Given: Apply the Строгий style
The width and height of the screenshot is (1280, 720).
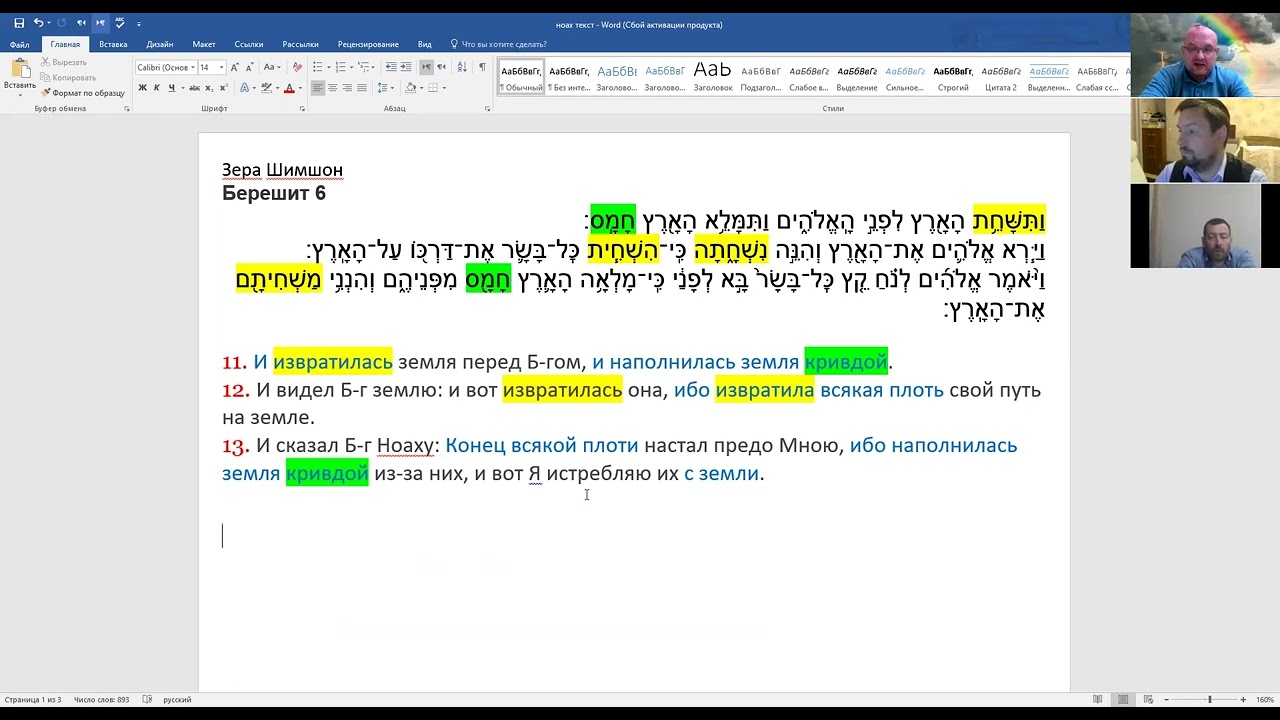Looking at the screenshot, I should [953, 77].
